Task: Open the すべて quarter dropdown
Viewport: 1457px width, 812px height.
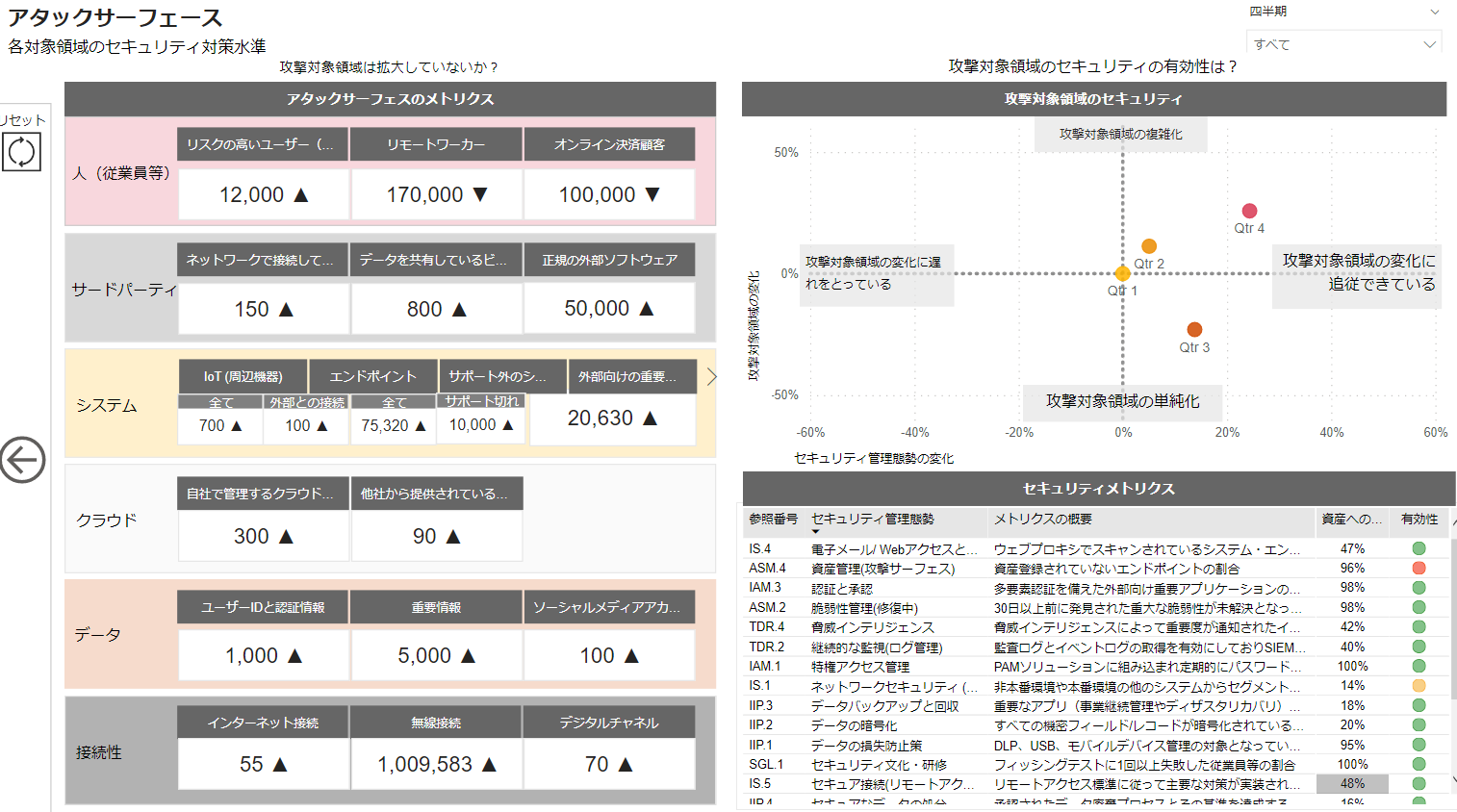Action: pyautogui.click(x=1344, y=44)
